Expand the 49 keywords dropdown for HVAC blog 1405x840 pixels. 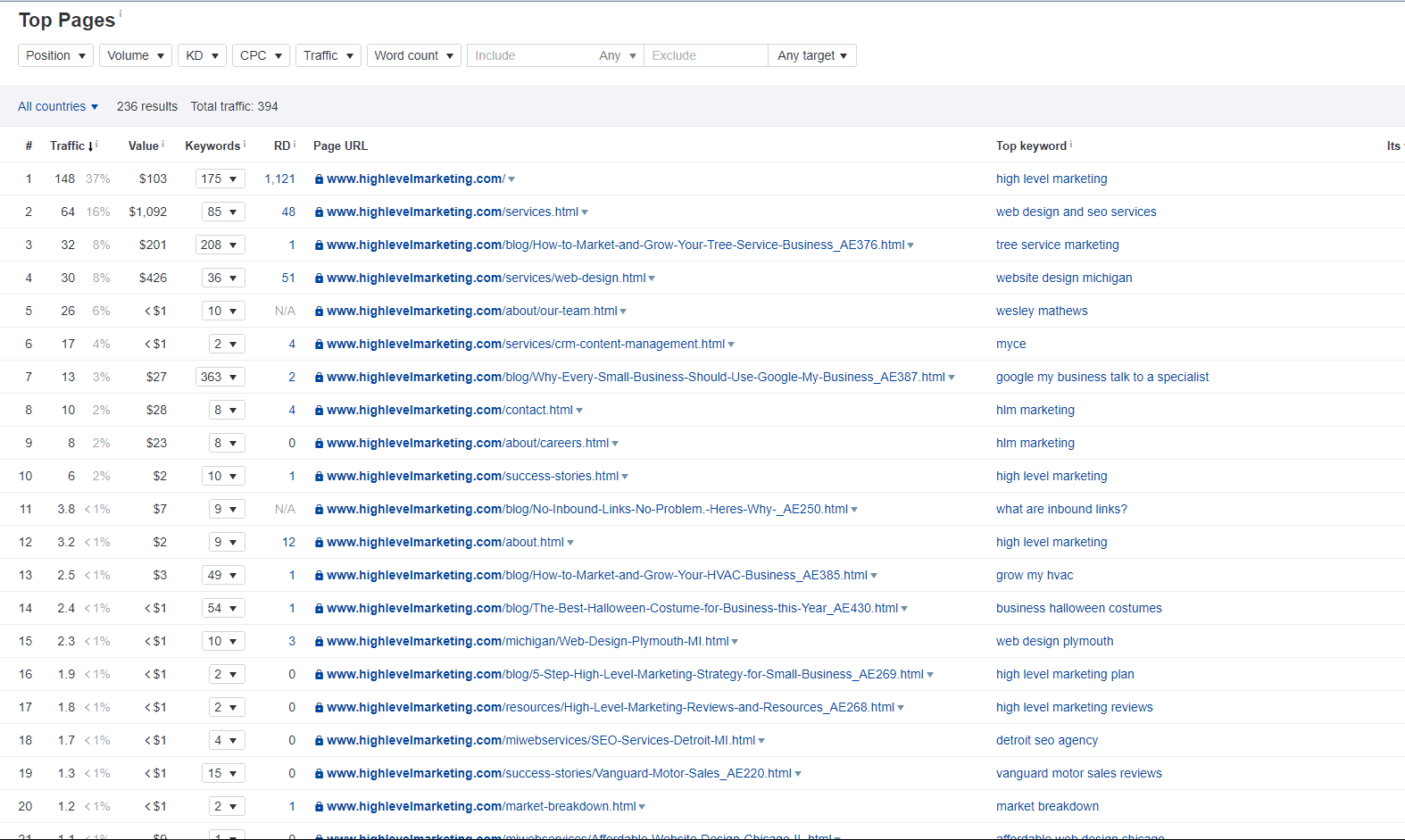pyautogui.click(x=223, y=575)
